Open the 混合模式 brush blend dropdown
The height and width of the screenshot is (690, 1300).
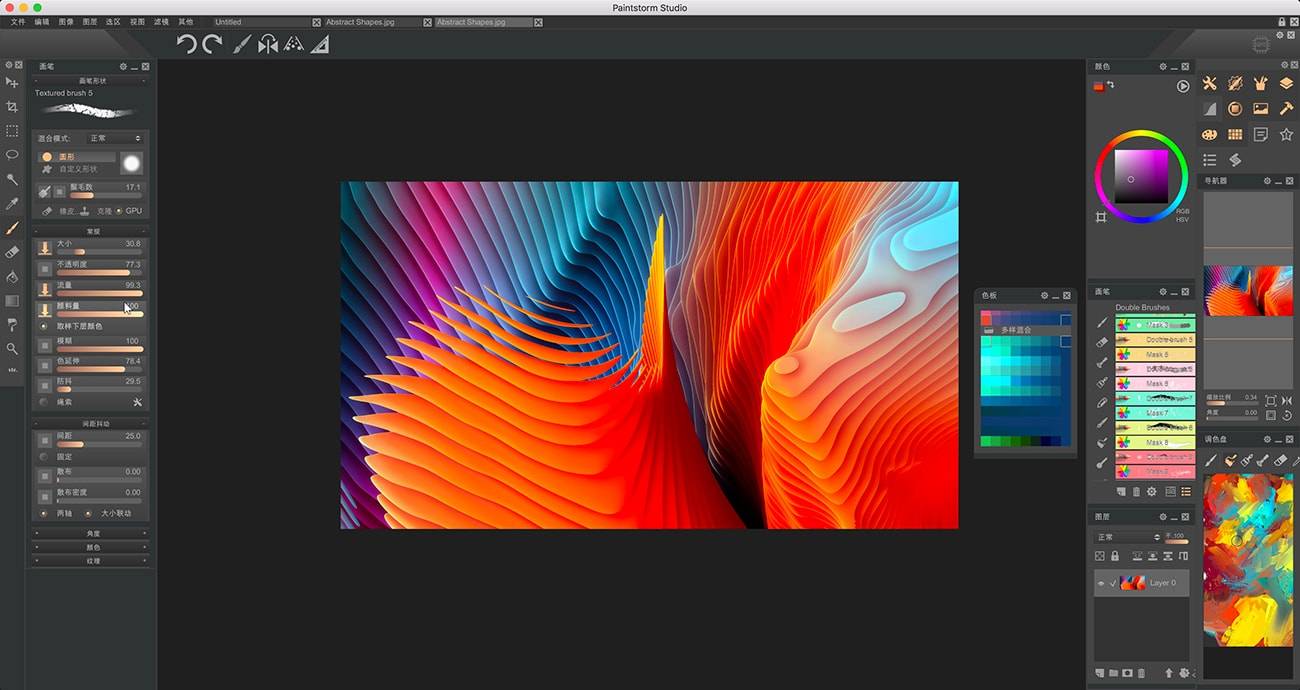click(x=114, y=138)
